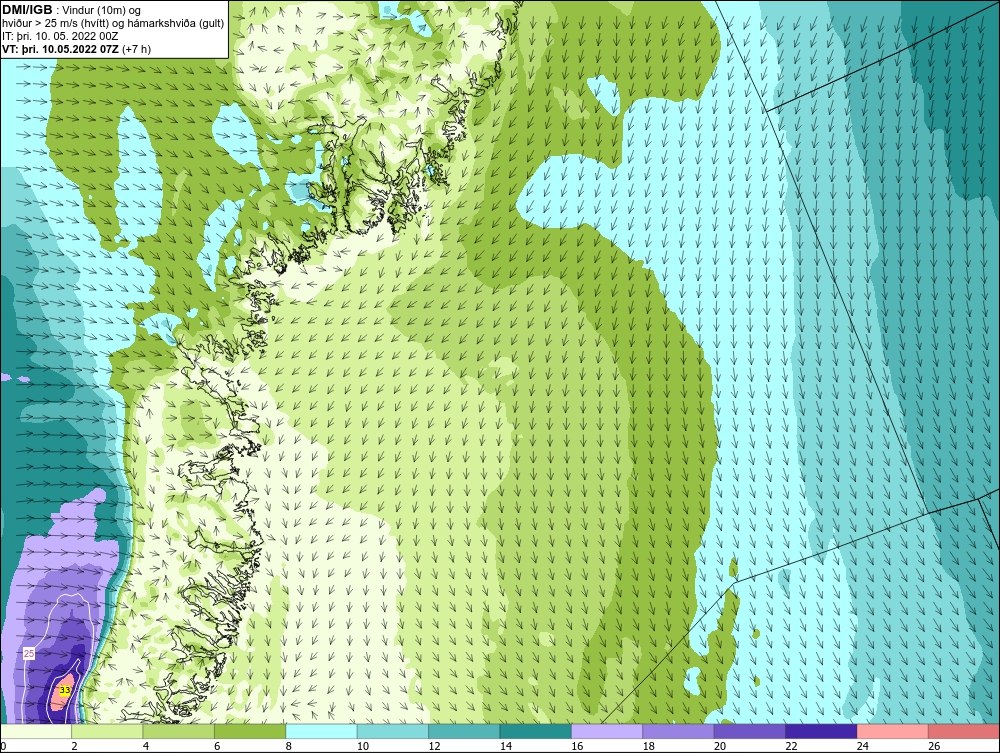Click the 8-10 m/s light cyan legend swatch

tap(321, 731)
